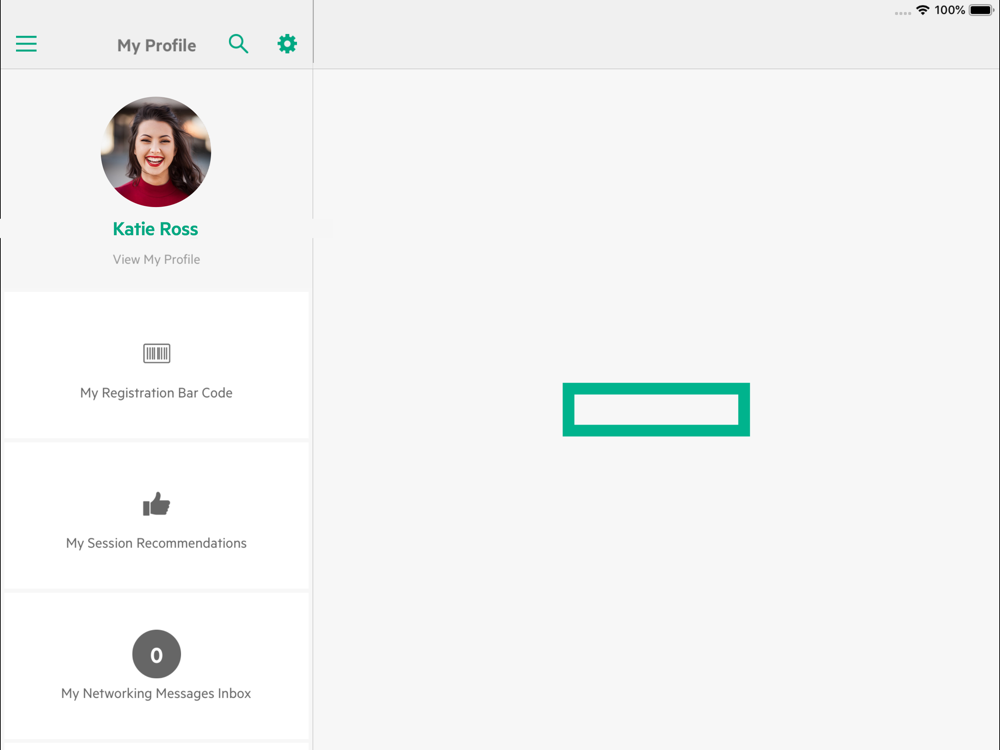Tap the zero messages badge

pos(156,654)
